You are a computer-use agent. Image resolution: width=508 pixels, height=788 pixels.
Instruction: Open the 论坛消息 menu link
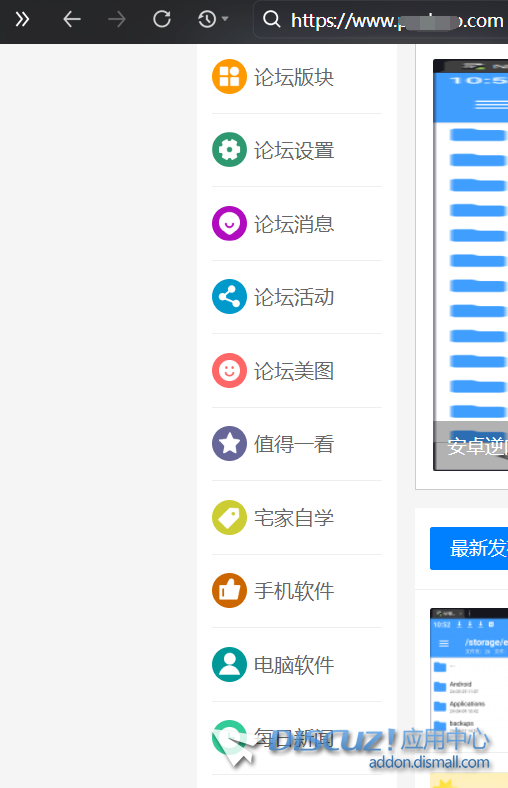point(294,224)
